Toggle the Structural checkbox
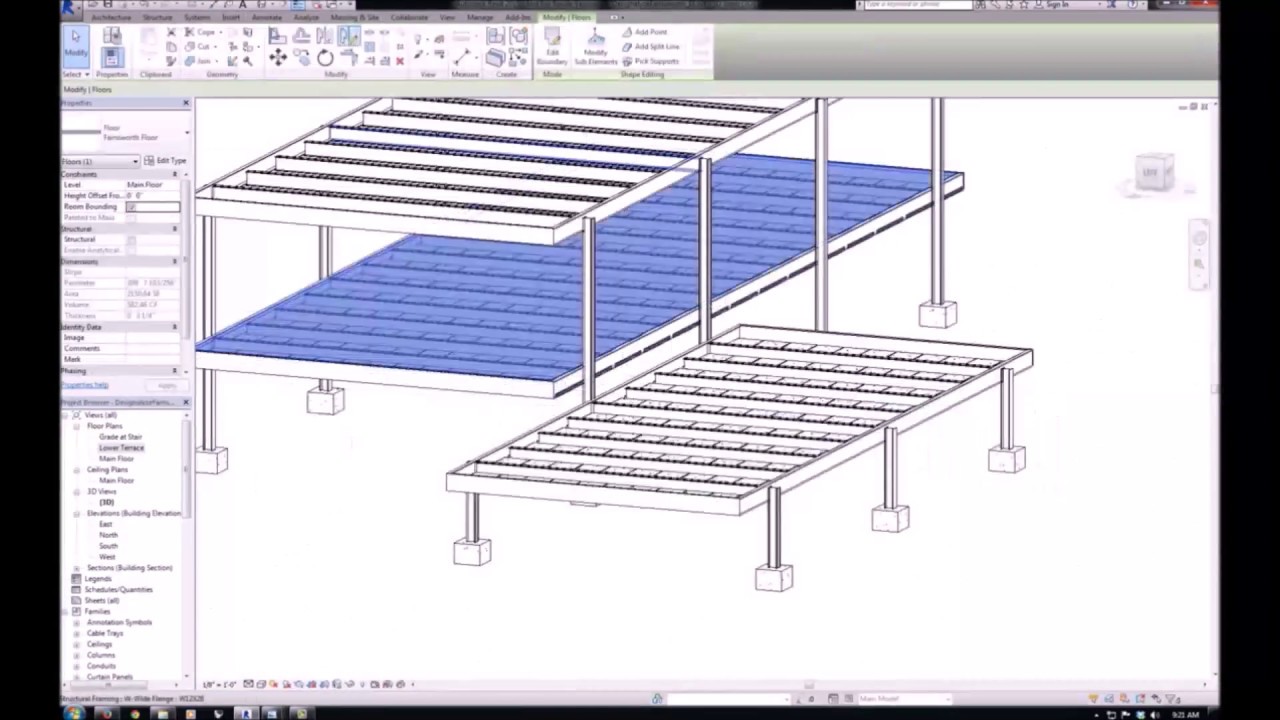Screen dimensions: 1280x720 coord(131,240)
